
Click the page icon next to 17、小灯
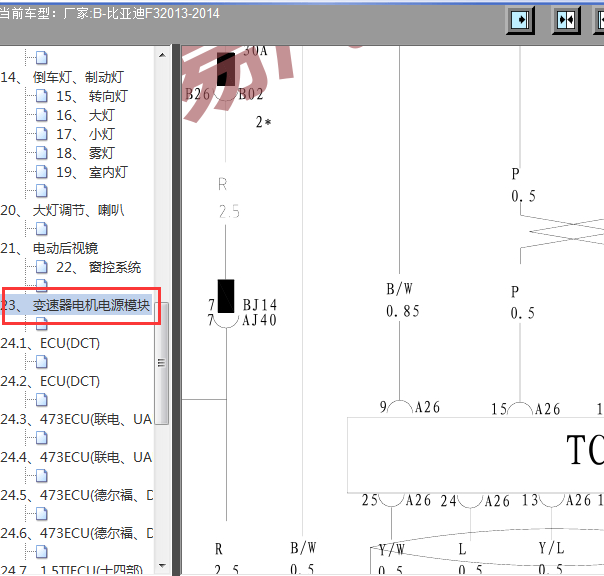coord(42,134)
